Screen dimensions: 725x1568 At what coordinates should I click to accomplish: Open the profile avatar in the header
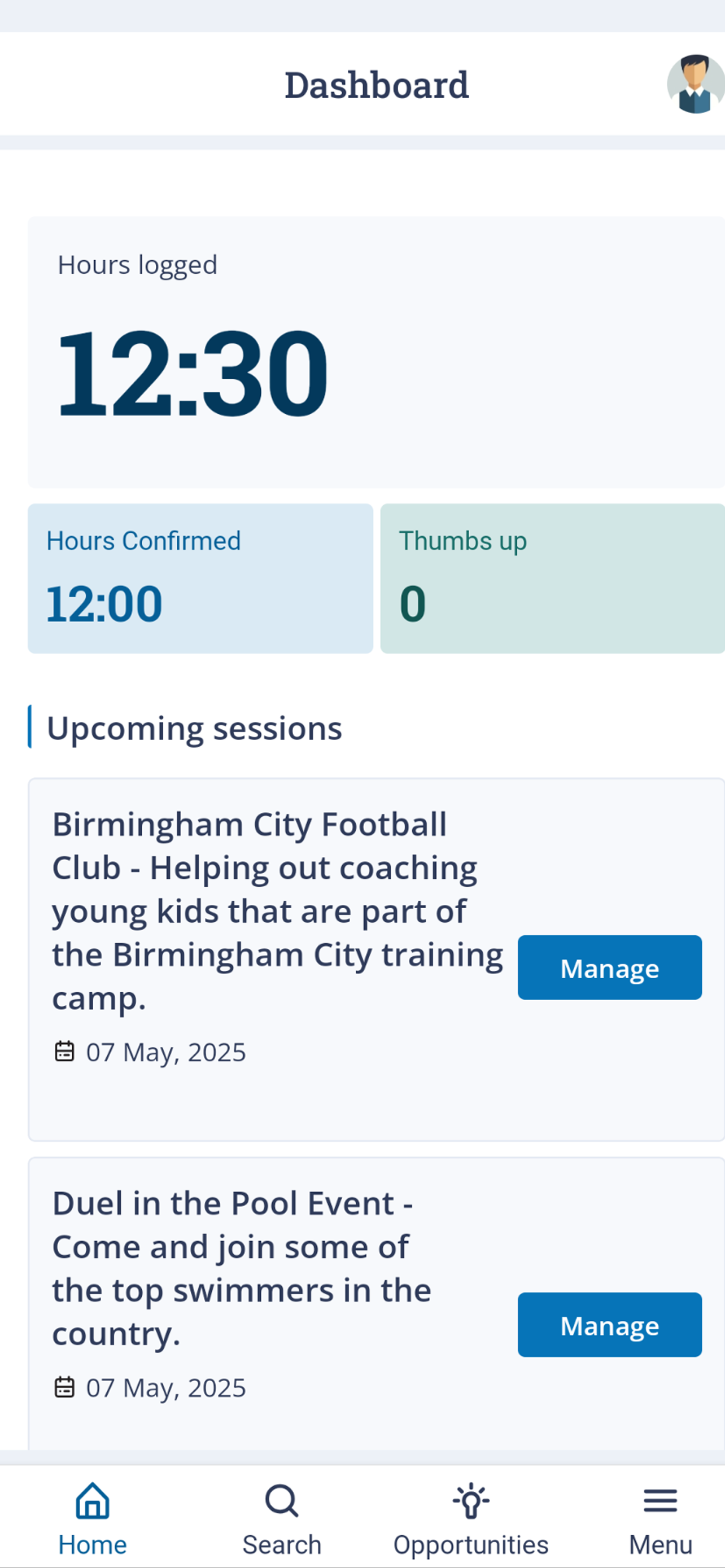(696, 84)
